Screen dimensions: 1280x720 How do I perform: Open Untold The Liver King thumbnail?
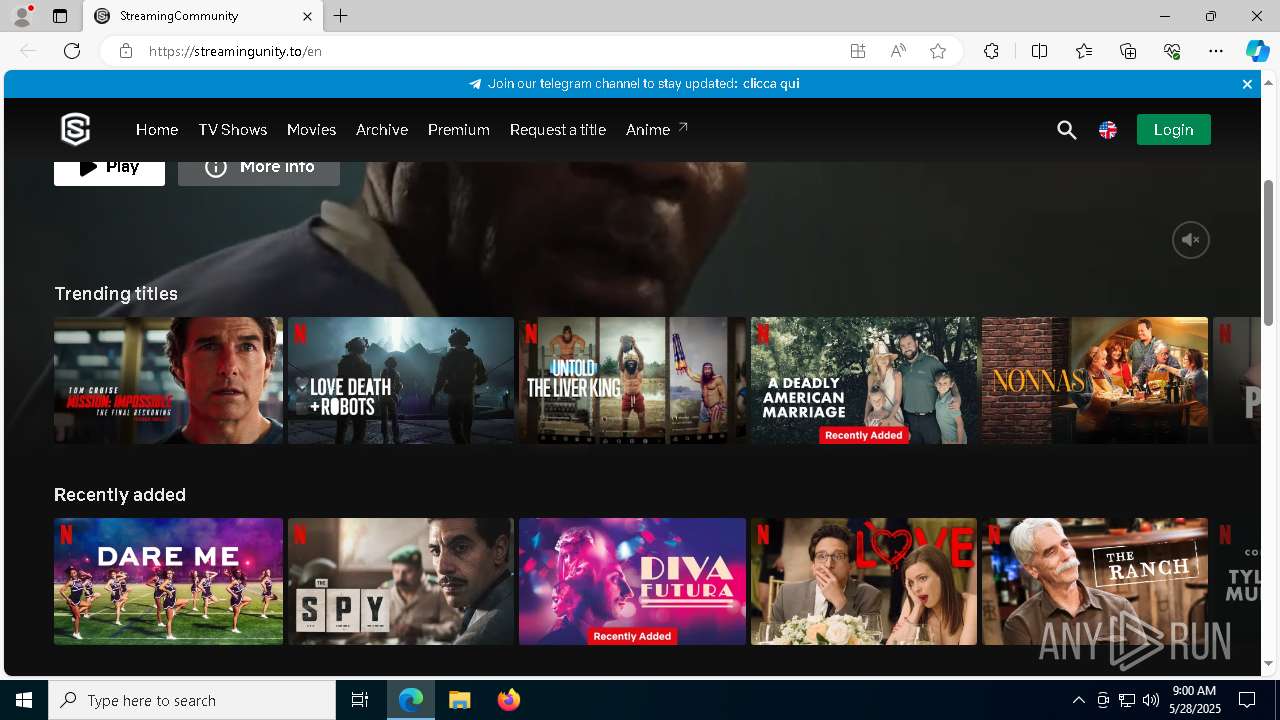[632, 380]
